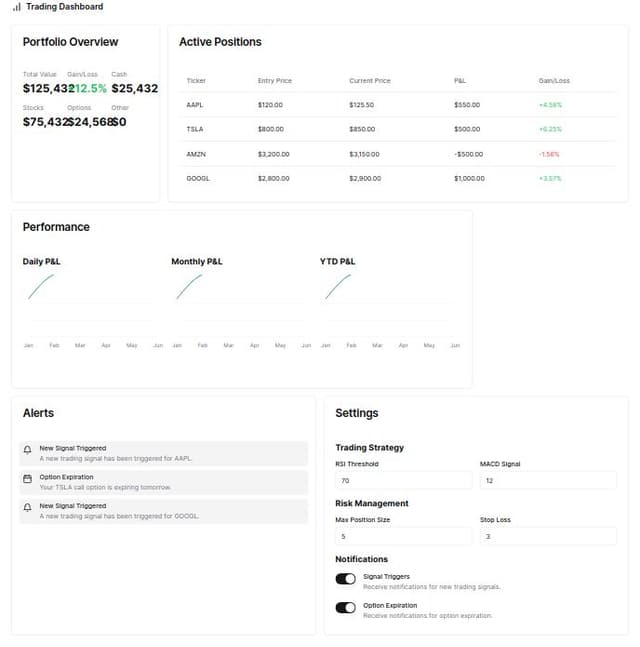This screenshot has height=647, width=640.
Task: Select the TSLA ticker row
Action: 398,129
